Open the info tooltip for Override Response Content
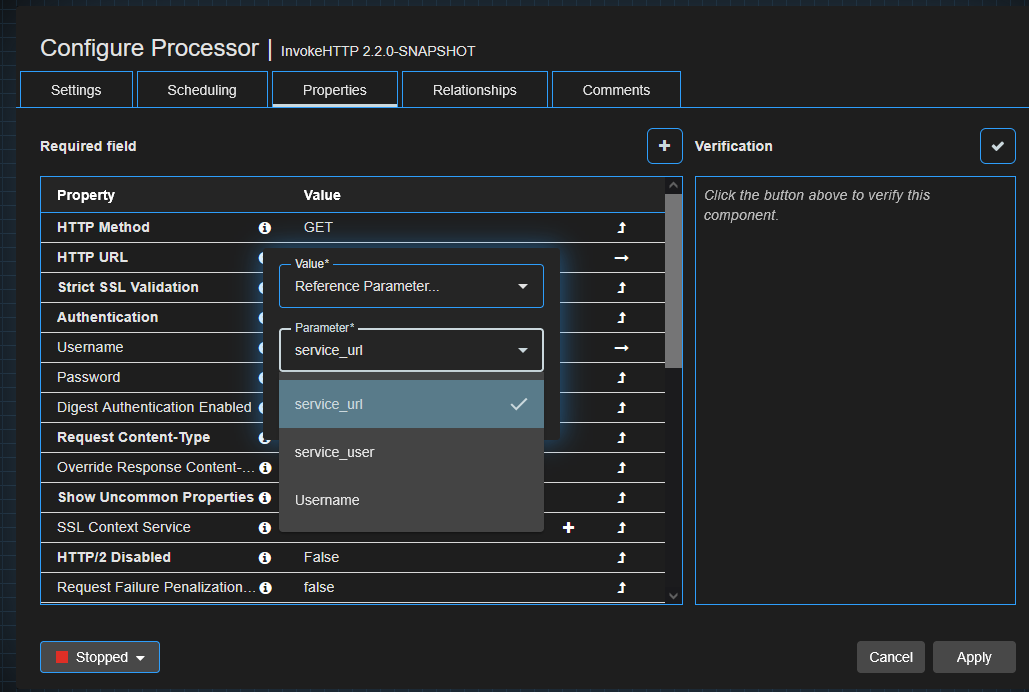 coord(264,467)
